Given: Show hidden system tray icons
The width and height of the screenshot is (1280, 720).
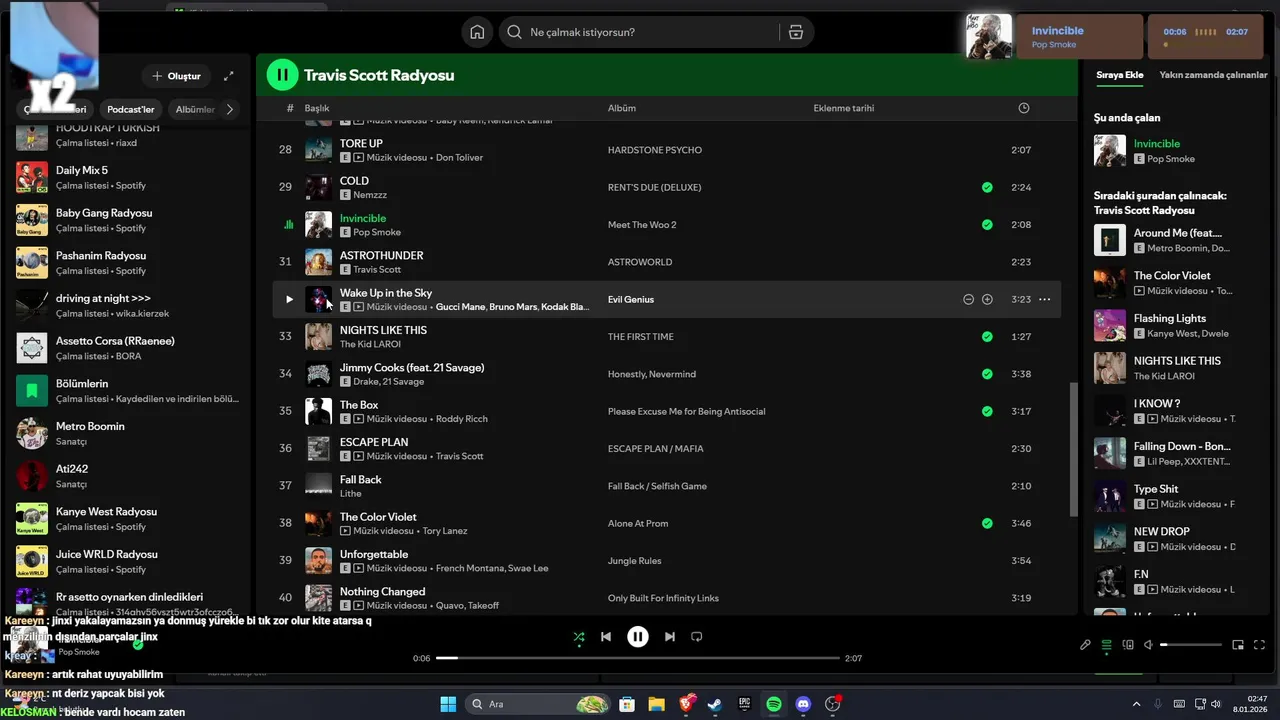Looking at the screenshot, I should (1136, 704).
